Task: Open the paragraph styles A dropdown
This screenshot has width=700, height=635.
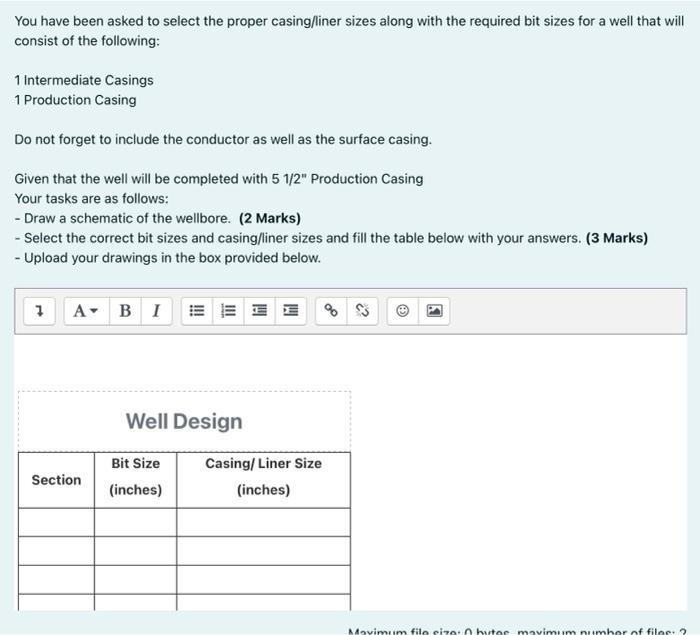Action: tap(86, 311)
